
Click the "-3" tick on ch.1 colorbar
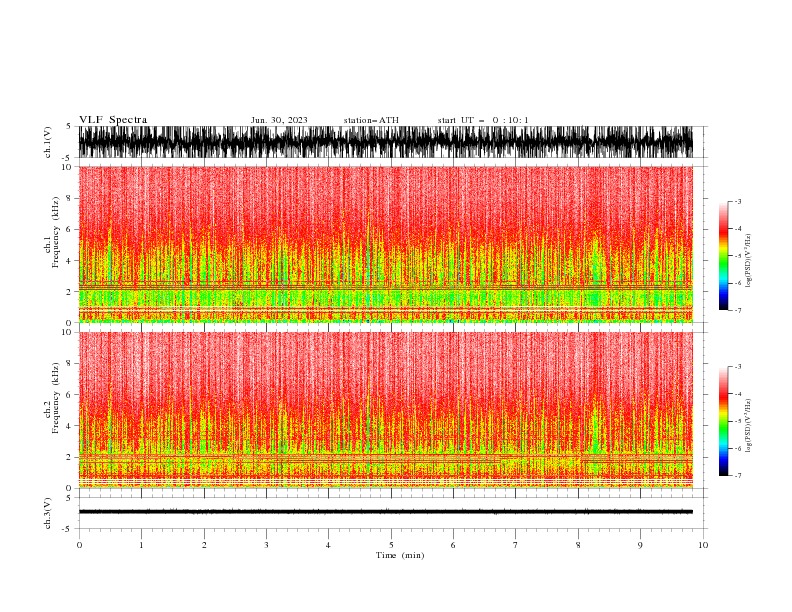pyautogui.click(x=737, y=201)
